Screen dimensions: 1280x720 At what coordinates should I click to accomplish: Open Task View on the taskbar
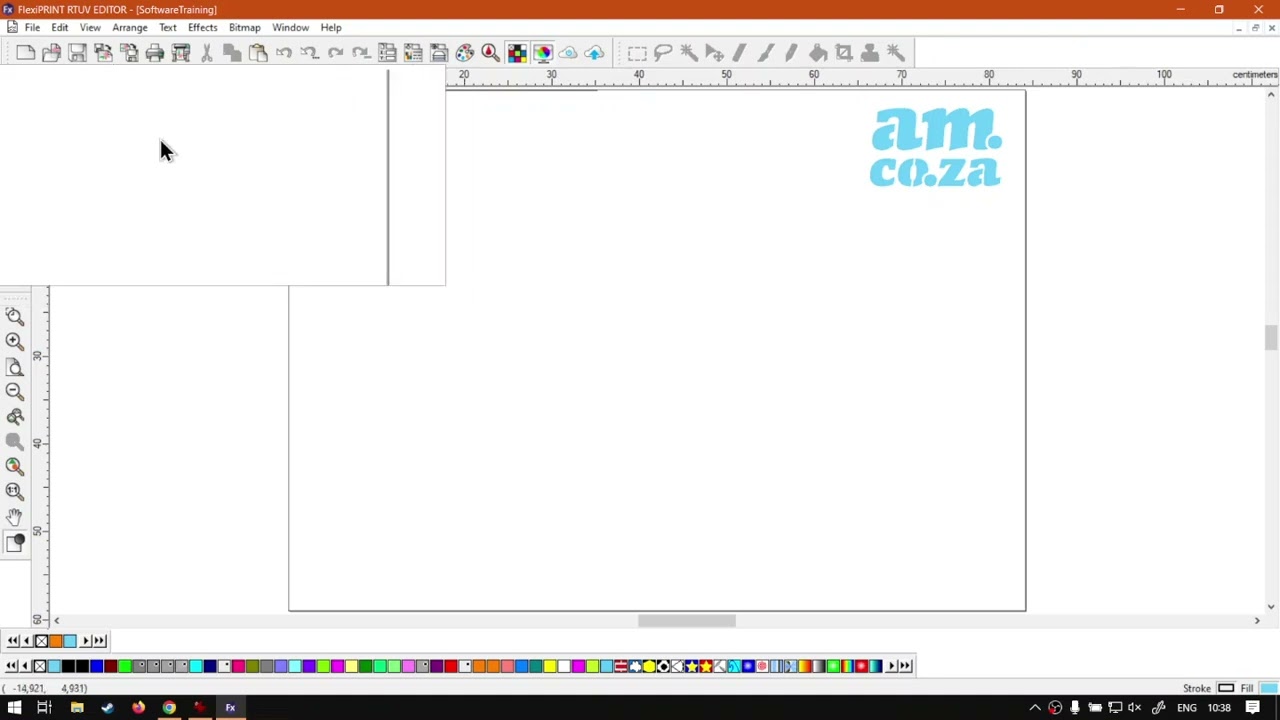click(44, 708)
